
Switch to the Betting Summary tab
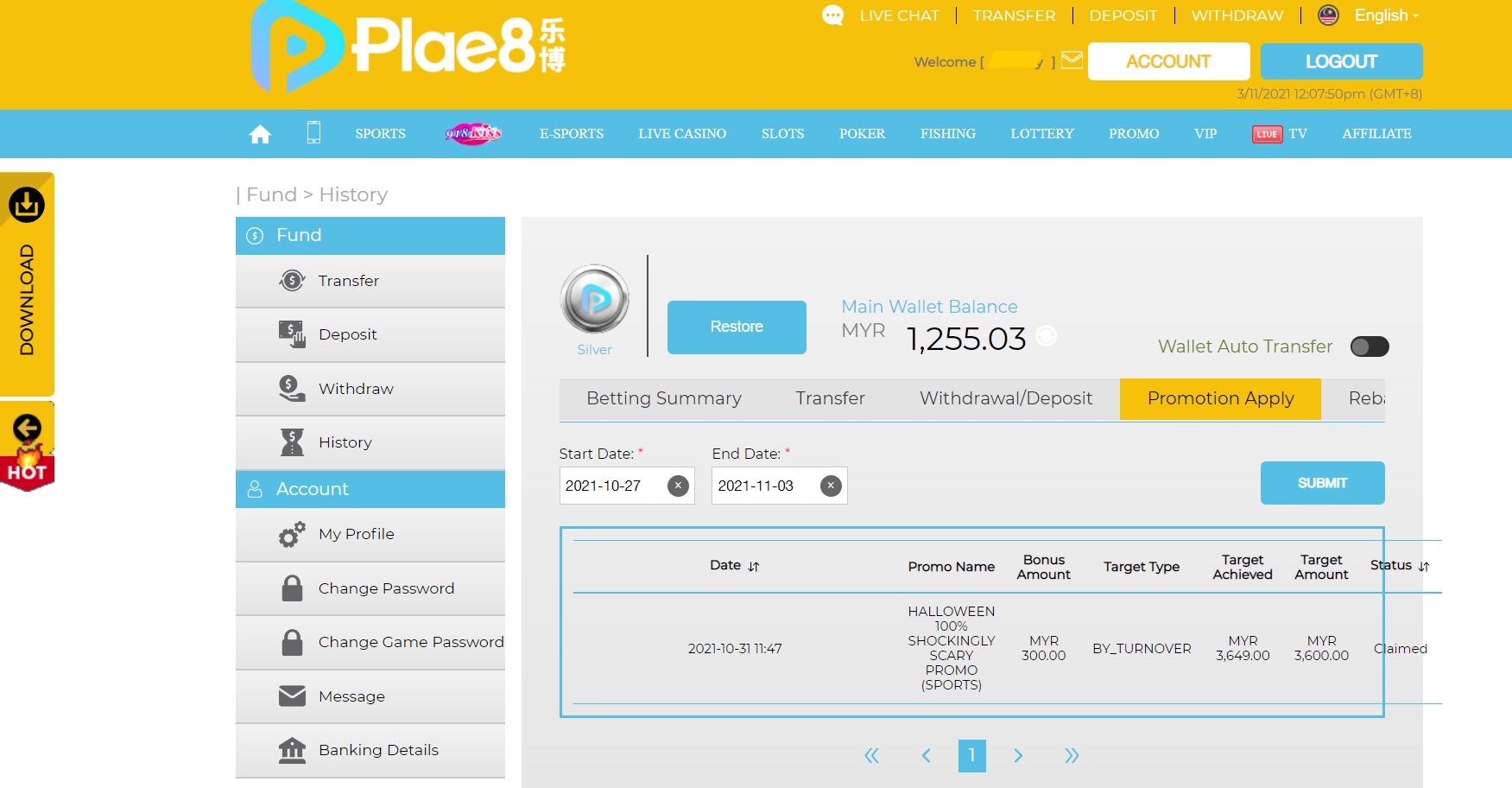coord(663,398)
